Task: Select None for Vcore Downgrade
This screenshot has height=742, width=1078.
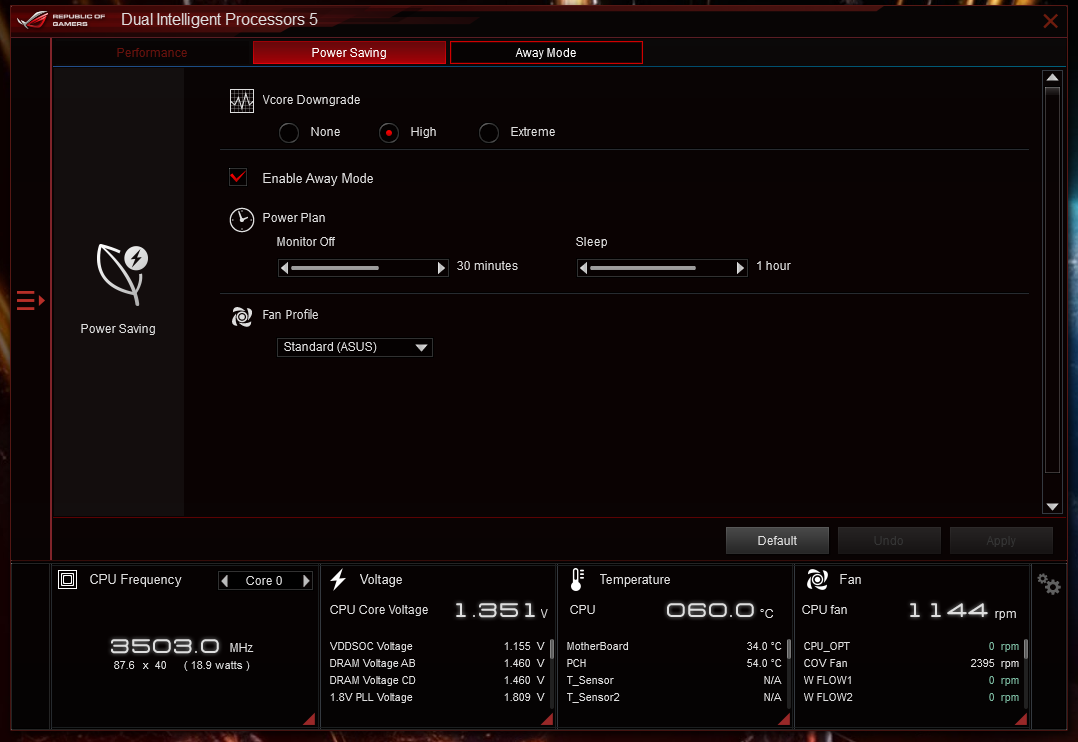Action: coord(289,132)
